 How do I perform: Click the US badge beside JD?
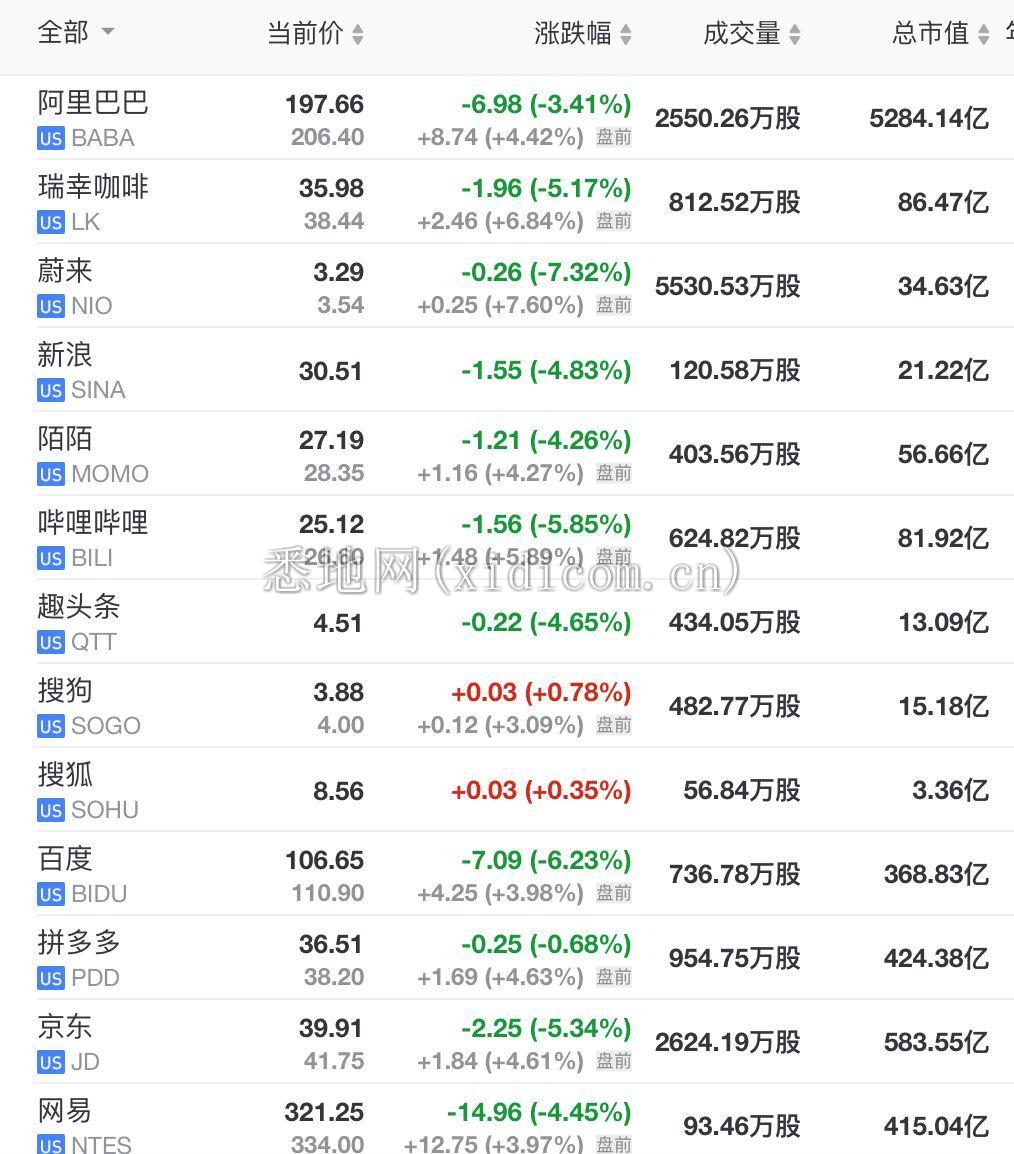coord(51,1061)
